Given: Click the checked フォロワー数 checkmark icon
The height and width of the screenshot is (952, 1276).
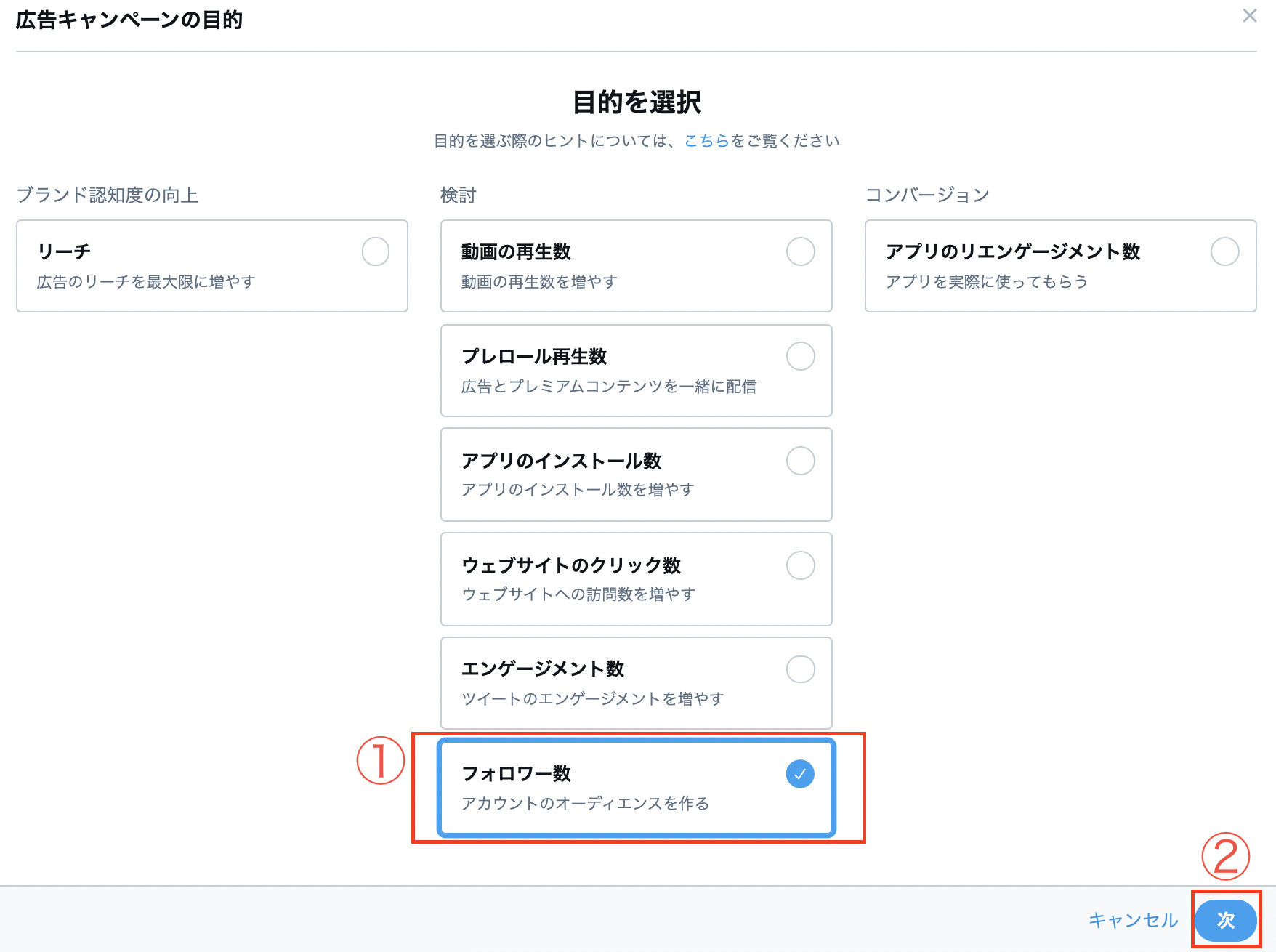Looking at the screenshot, I should tap(800, 774).
